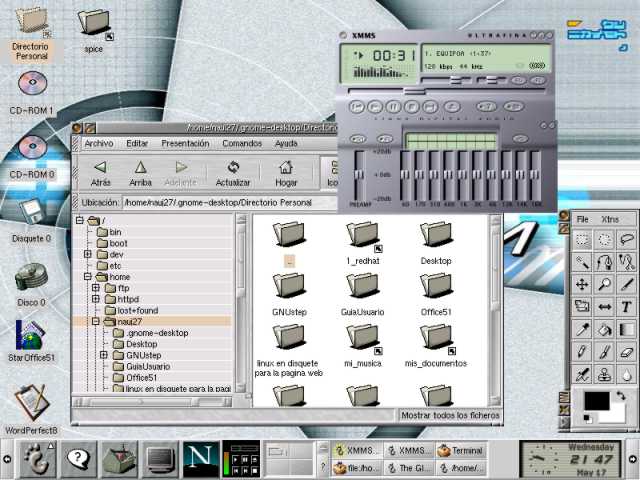Viewport: 640px width, 480px height.
Task: Open the GNOME foot main menu
Action: click(x=38, y=459)
